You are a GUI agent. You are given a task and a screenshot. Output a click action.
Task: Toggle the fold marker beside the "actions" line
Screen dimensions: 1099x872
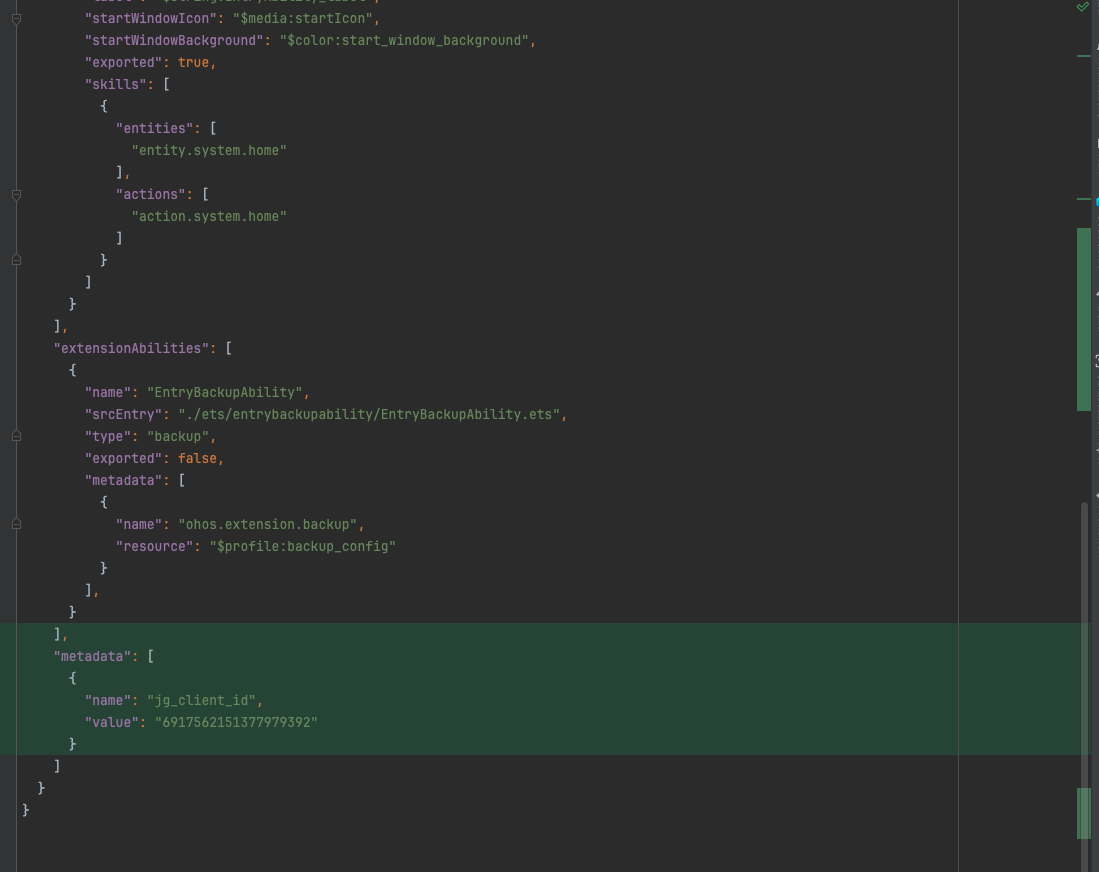coord(16,194)
